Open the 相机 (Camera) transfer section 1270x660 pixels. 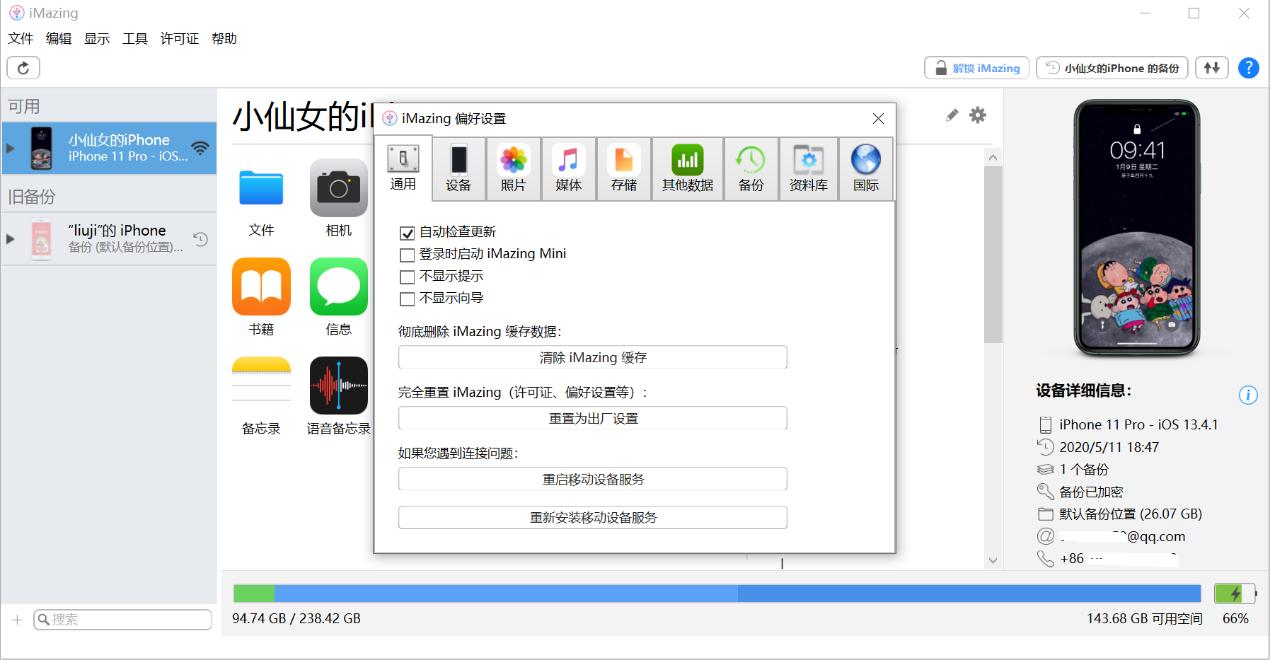pos(337,190)
